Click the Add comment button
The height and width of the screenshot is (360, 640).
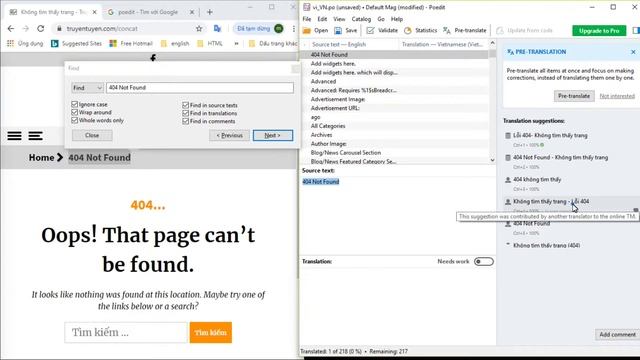tap(617, 335)
